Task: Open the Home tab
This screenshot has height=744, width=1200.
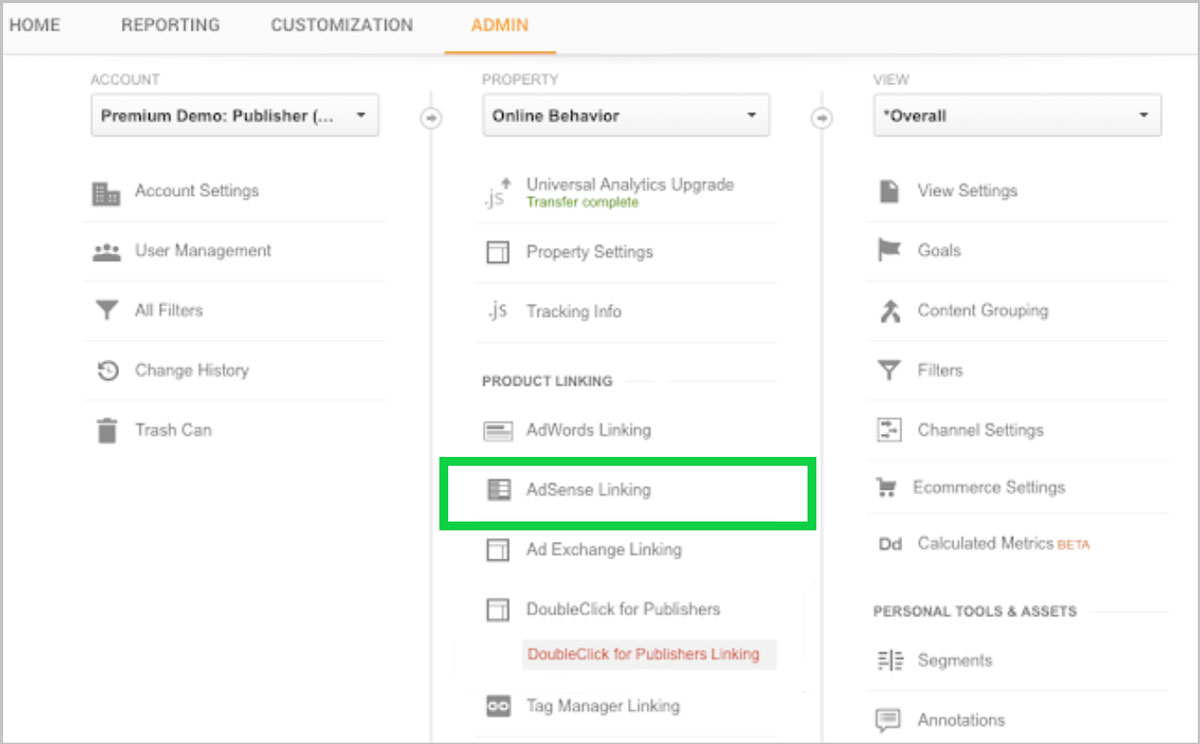Action: [x=35, y=25]
